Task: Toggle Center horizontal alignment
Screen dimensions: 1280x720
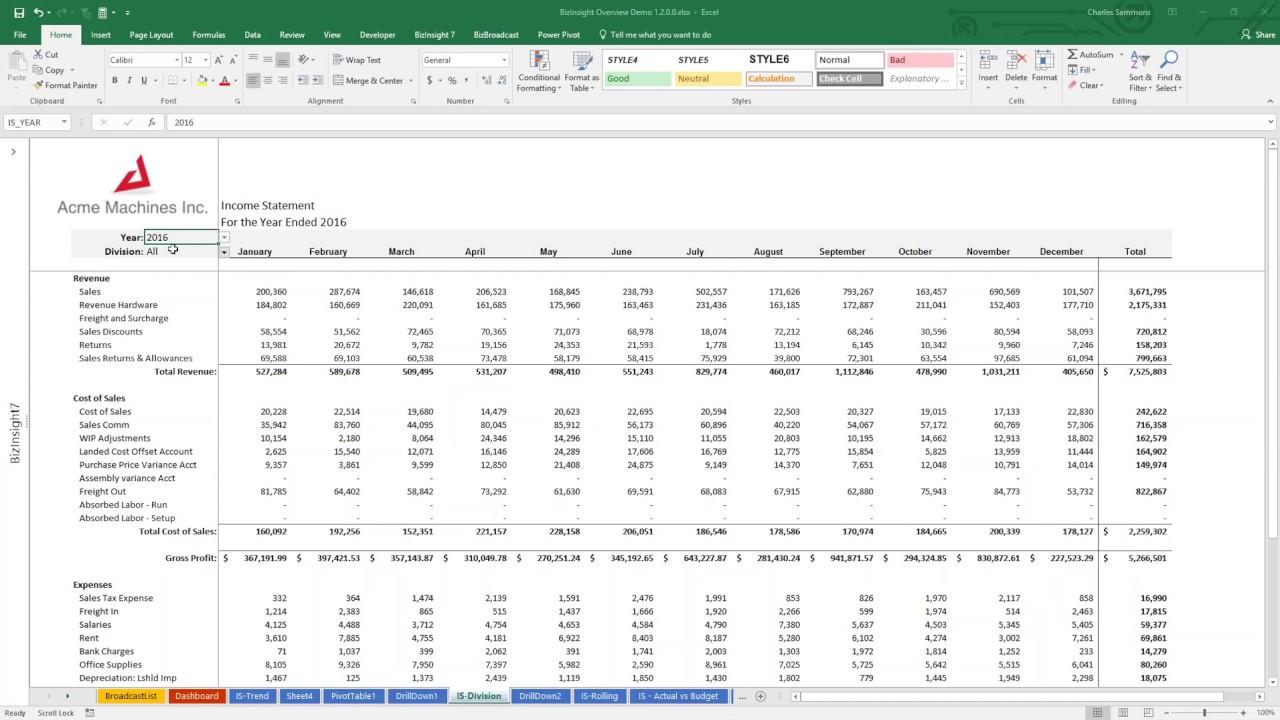Action: pos(268,80)
